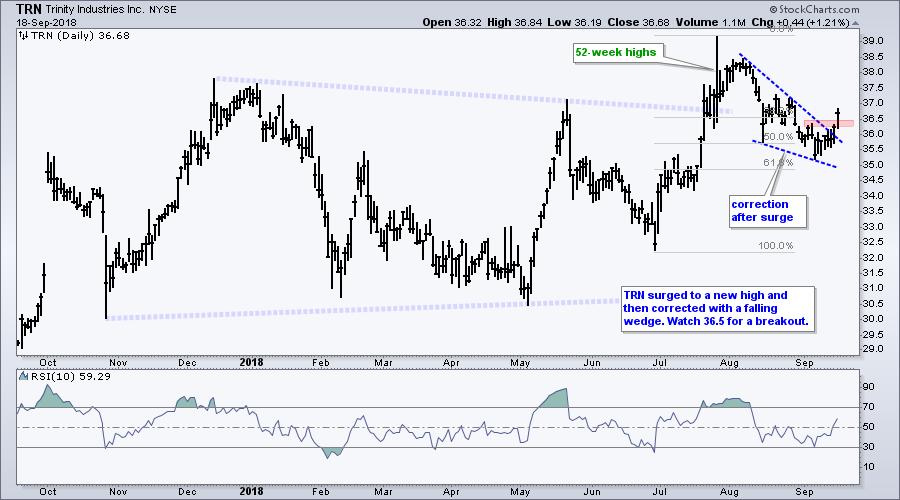Click the Close 36.68 value in header
The image size is (900, 500).
pyautogui.click(x=638, y=22)
